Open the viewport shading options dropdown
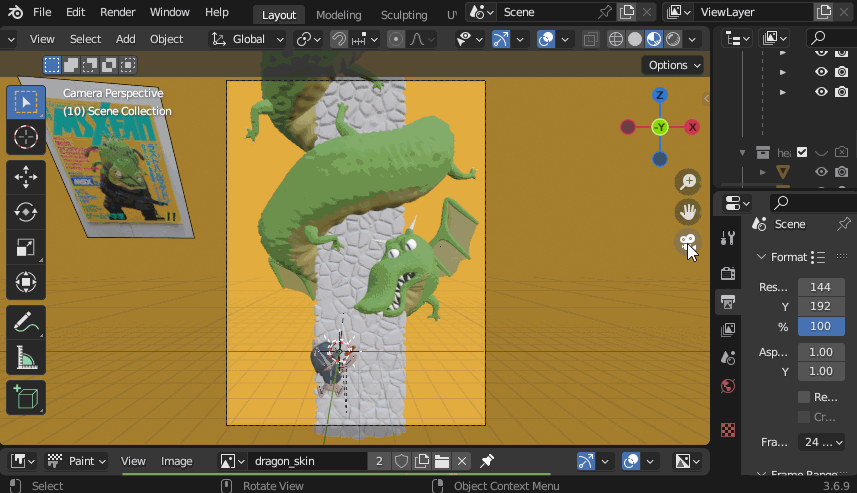Viewport: 857px width, 493px height. point(692,39)
